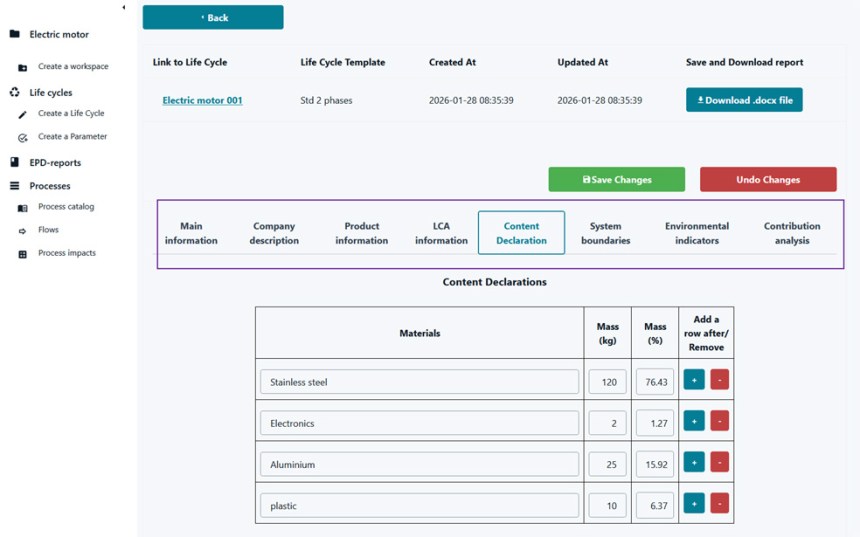Click the Flows arrow icon
The height and width of the screenshot is (537, 860).
click(x=23, y=230)
